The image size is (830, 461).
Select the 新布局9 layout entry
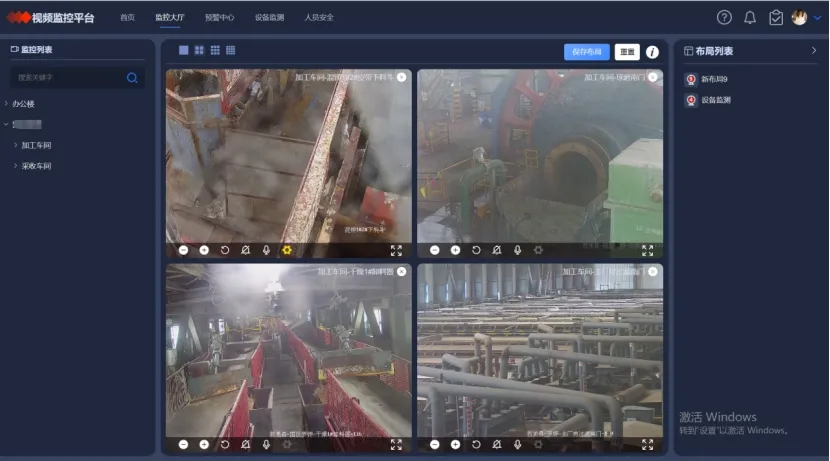coord(714,79)
